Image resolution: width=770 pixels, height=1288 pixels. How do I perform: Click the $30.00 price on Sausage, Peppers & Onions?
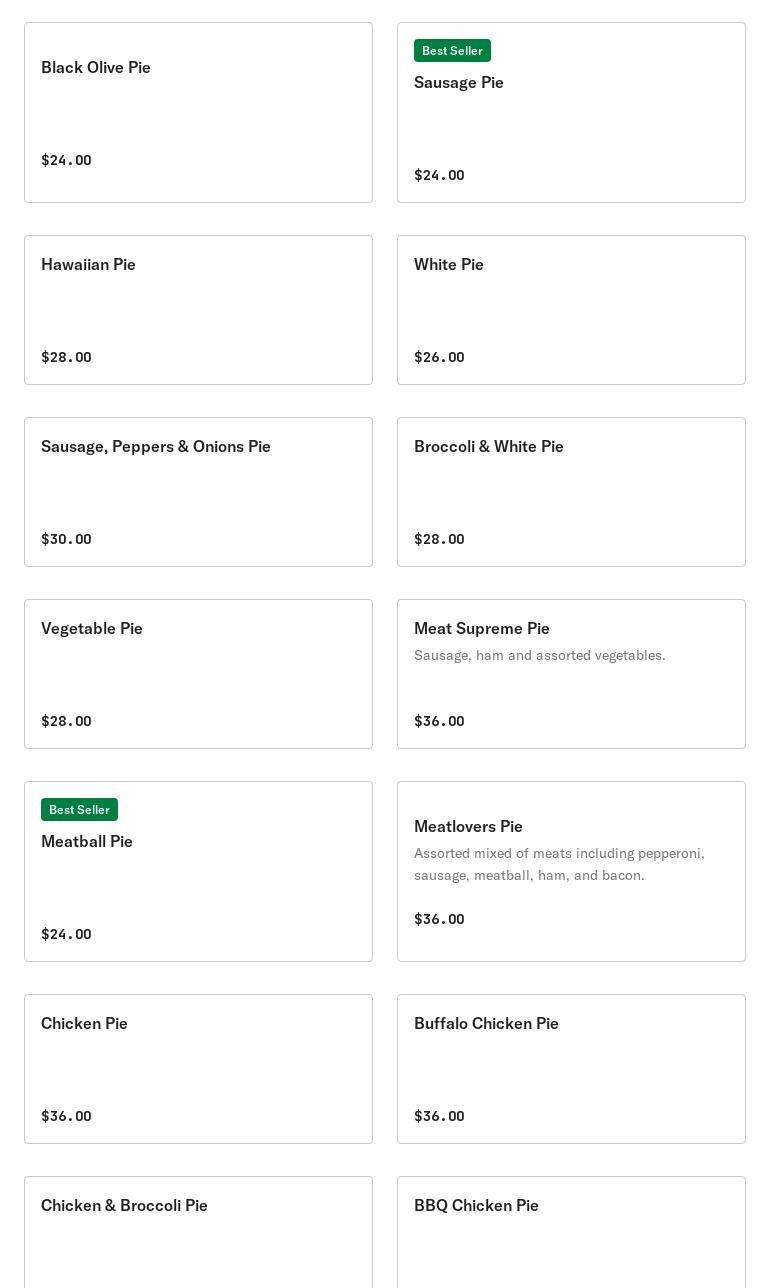[x=66, y=539]
